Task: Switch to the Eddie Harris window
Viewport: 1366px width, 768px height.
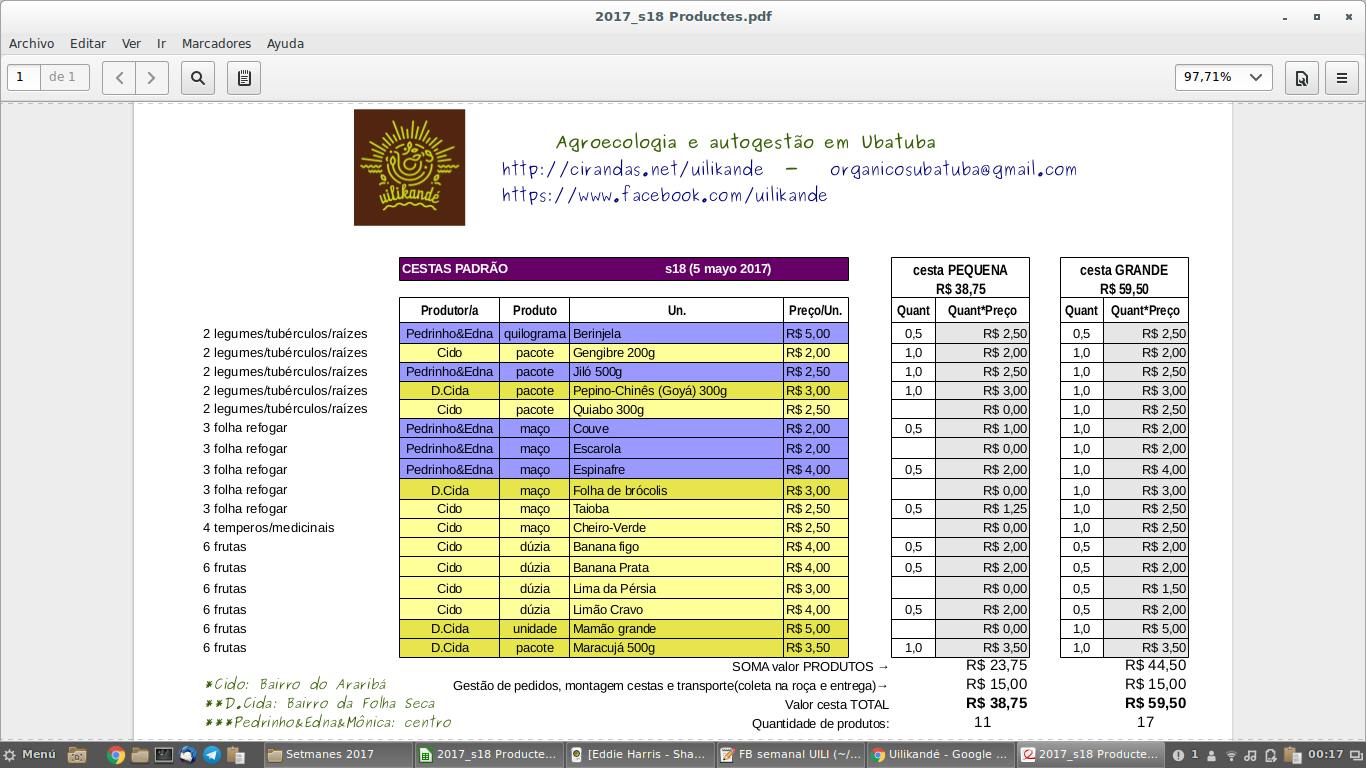Action: [640, 755]
